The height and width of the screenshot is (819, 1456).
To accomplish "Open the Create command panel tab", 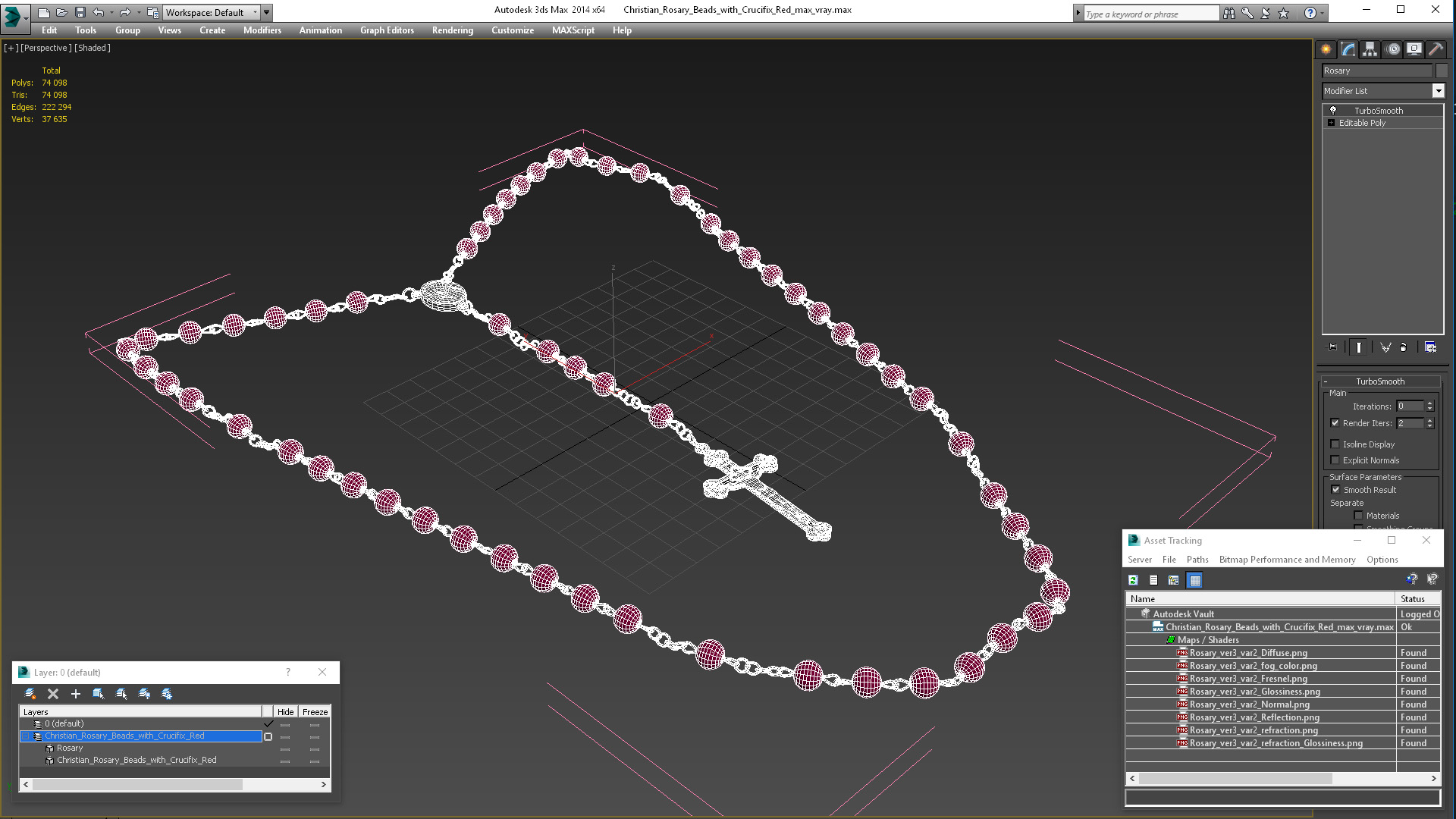I will [x=1326, y=49].
